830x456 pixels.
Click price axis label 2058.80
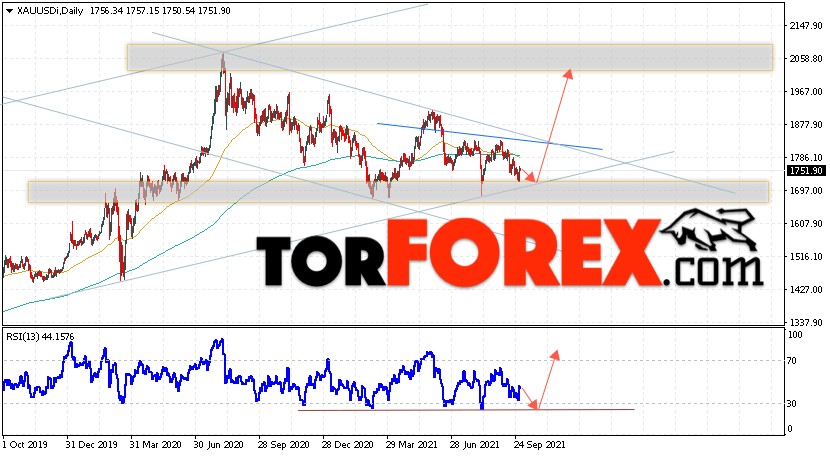(806, 59)
